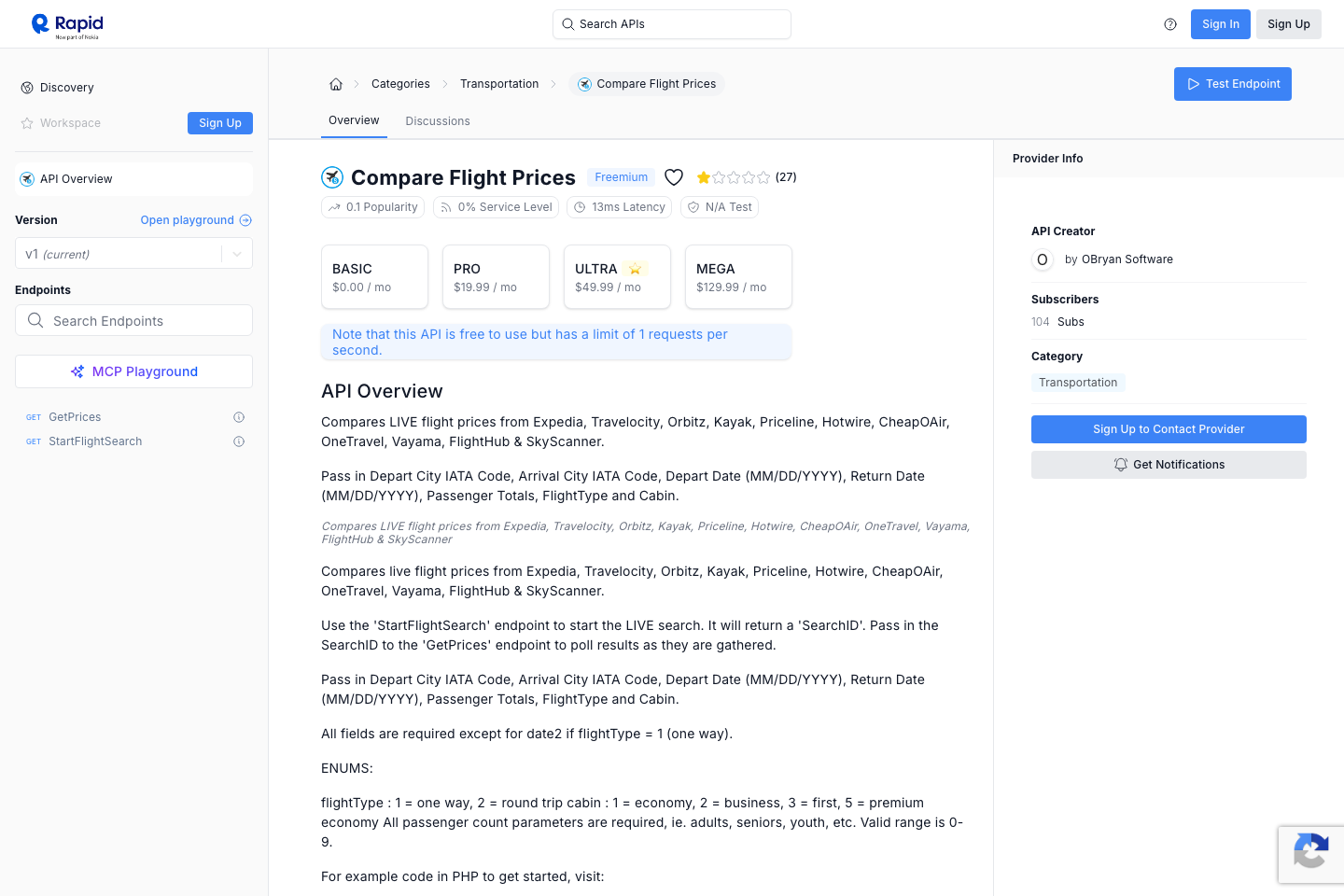Screen dimensions: 1344x896
Task: Click the Test Endpoint button
Action: (x=1233, y=83)
